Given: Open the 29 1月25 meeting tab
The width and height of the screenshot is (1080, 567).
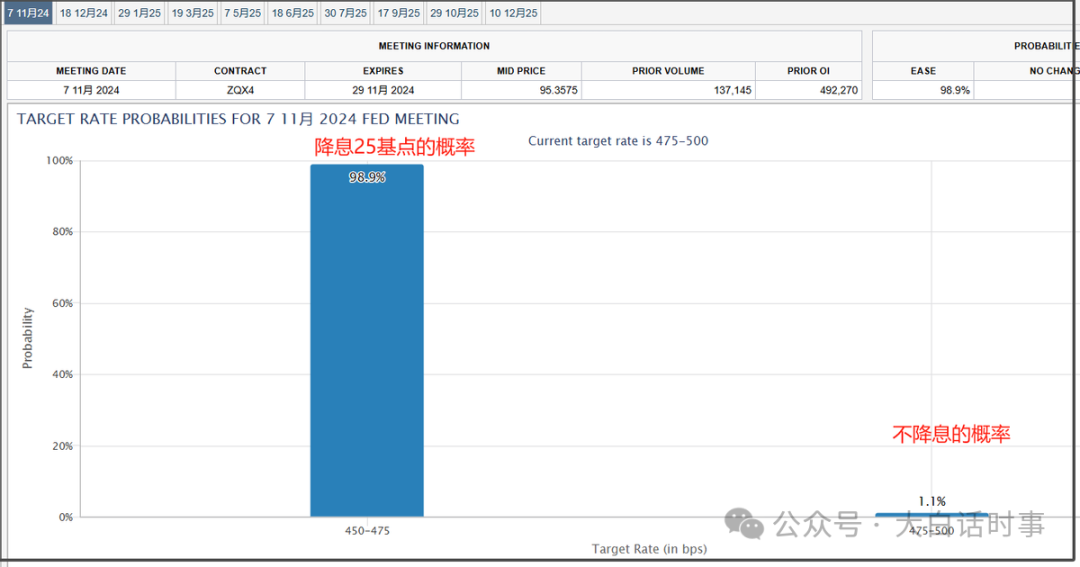Looking at the screenshot, I should [x=139, y=13].
